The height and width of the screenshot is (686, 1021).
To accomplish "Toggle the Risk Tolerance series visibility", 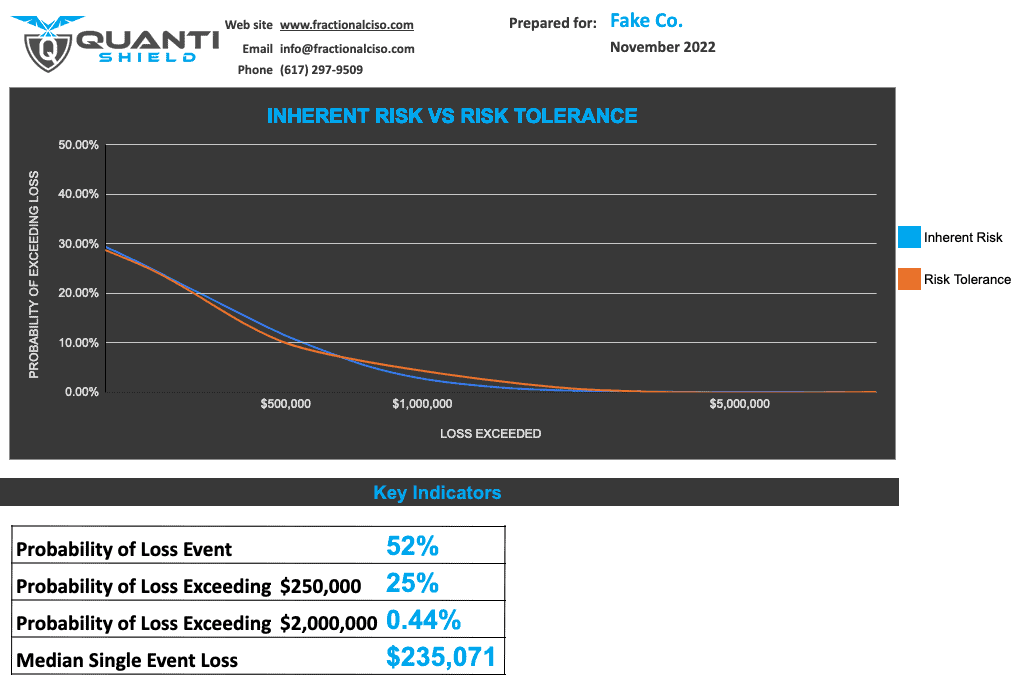I will (x=967, y=279).
